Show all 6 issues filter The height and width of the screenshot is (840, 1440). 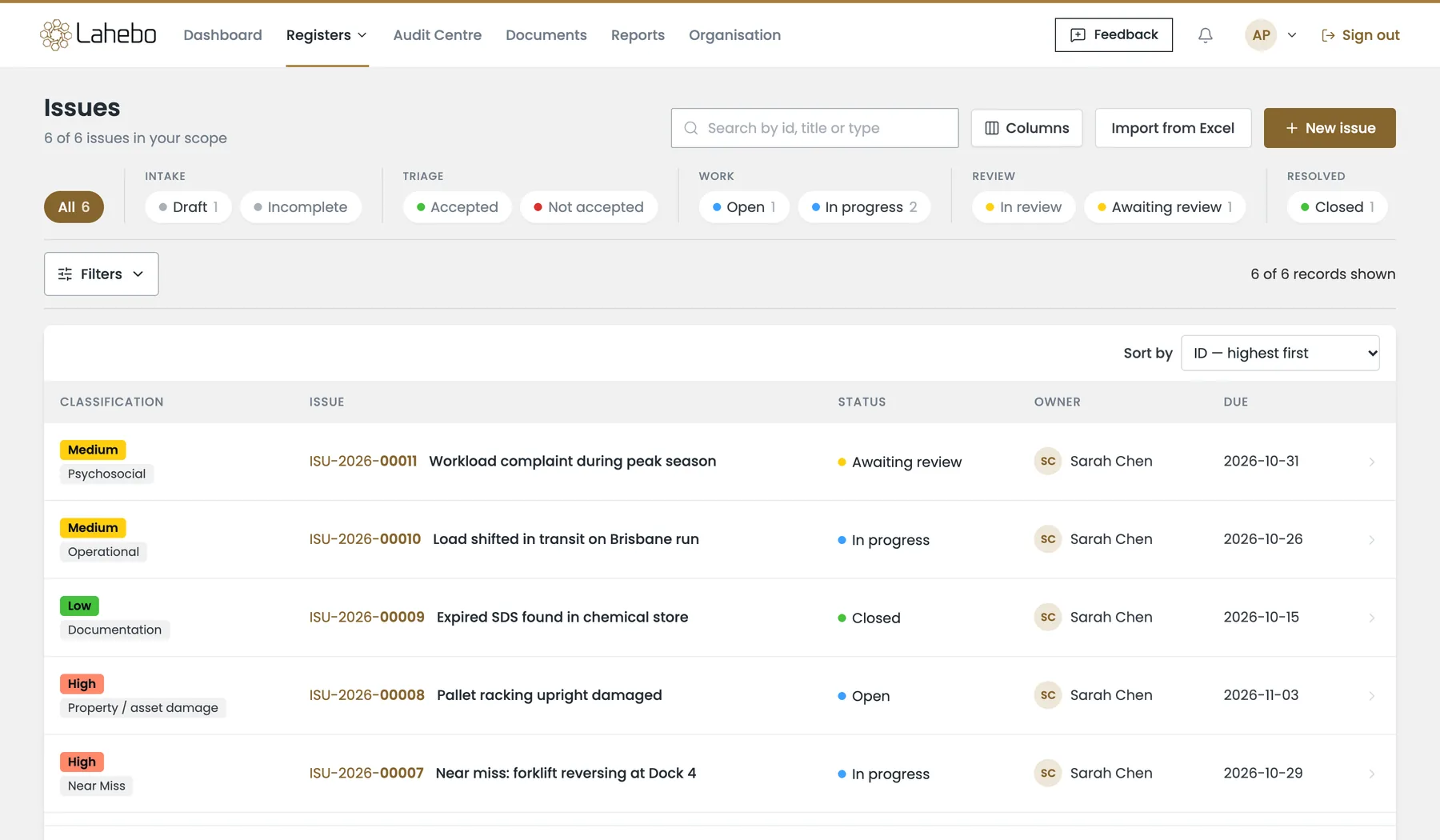[x=74, y=207]
